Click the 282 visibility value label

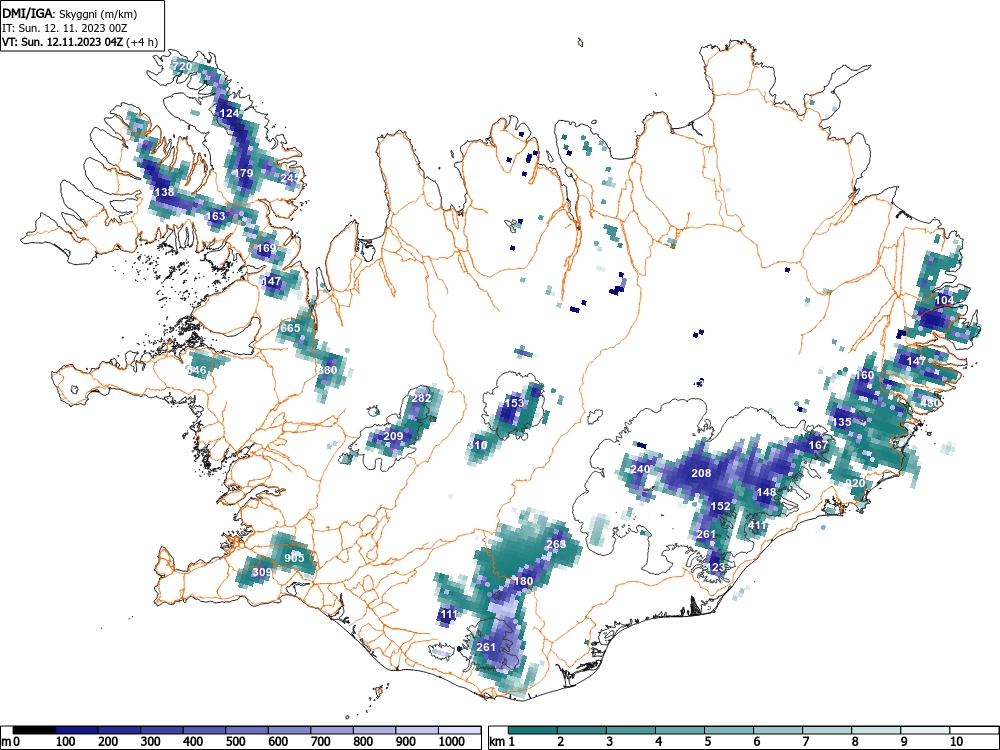click(422, 398)
